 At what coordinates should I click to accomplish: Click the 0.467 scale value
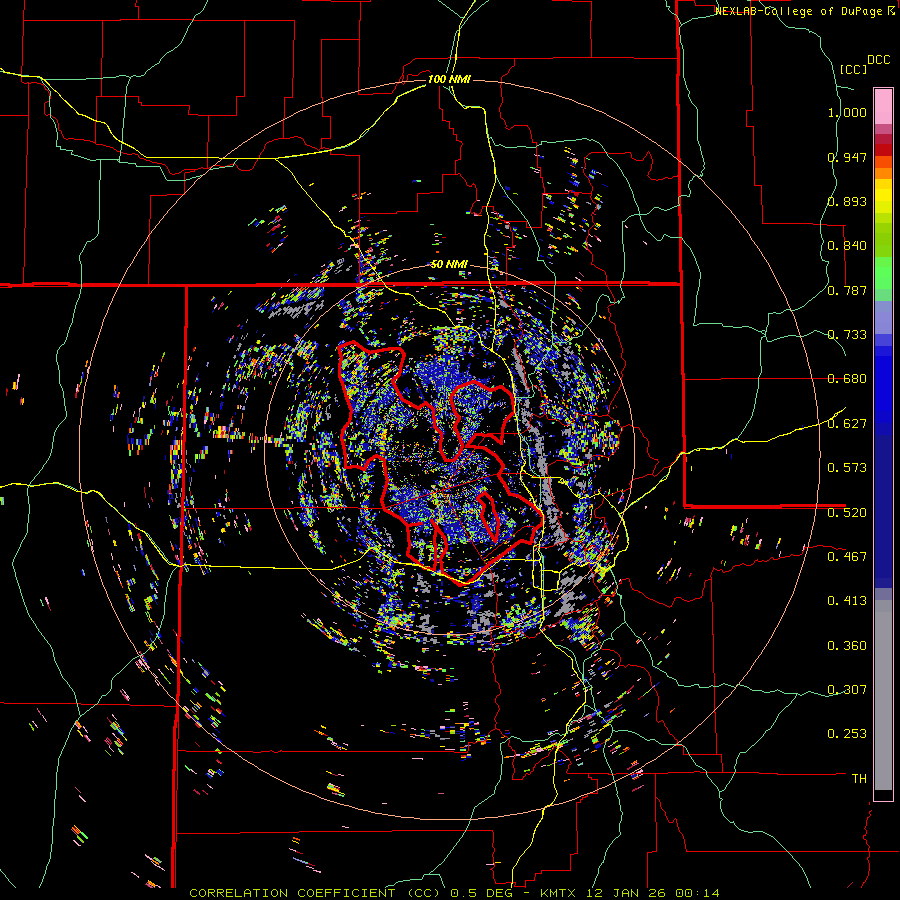pyautogui.click(x=847, y=557)
